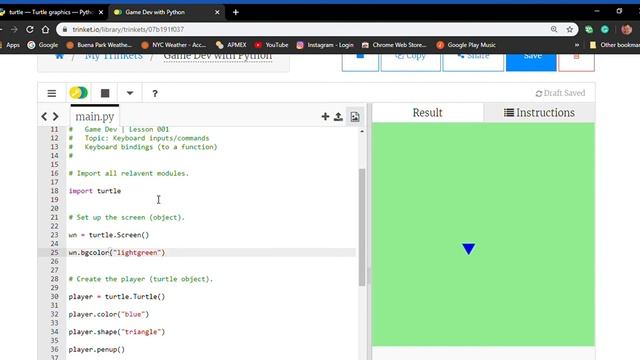Click the browser home button
640x360 pixels.
(45, 29)
